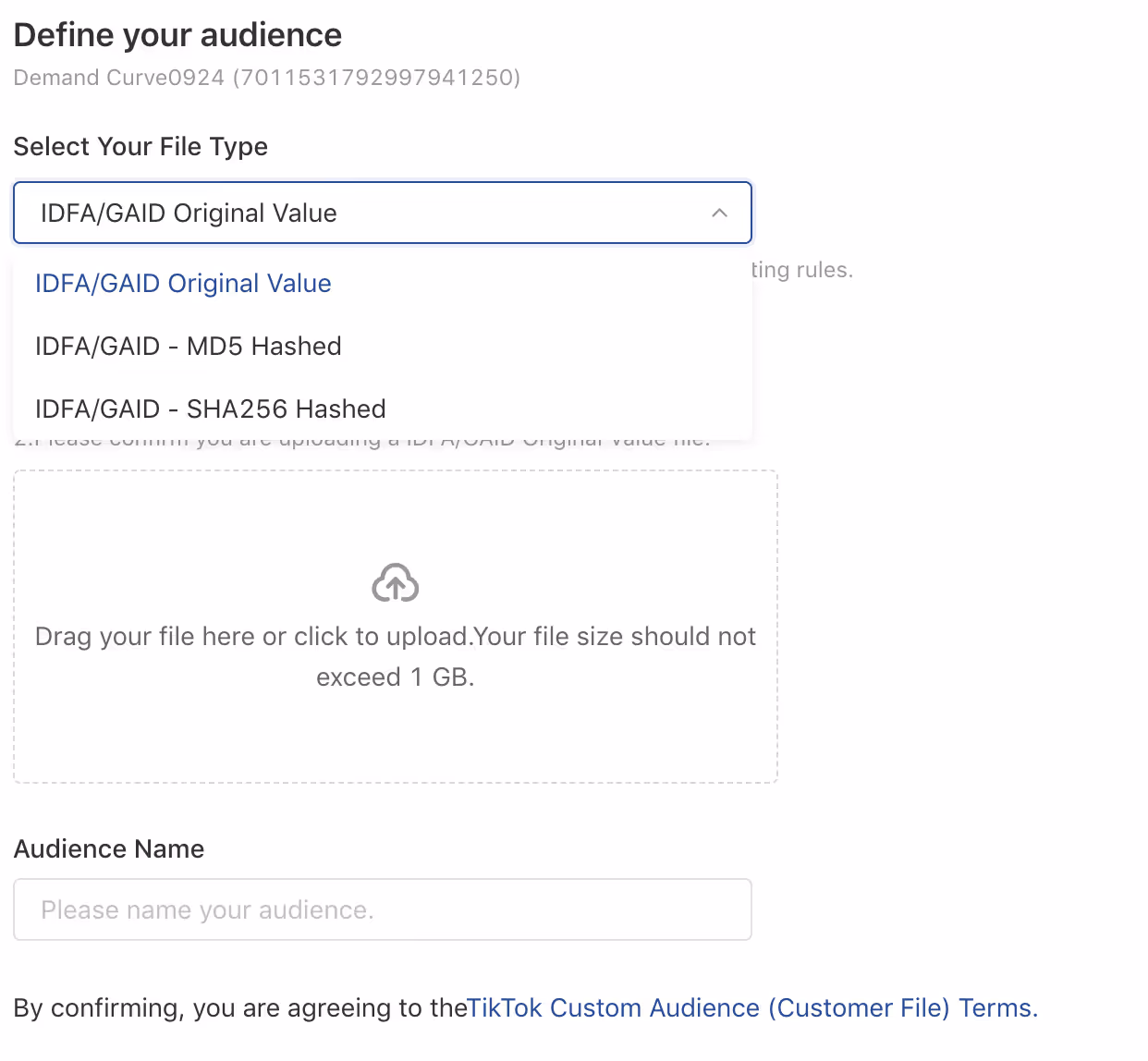Choose IDFA/GAID - SHA256 Hashed option
Image resolution: width=1148 pixels, height=1061 pixels.
(383, 409)
